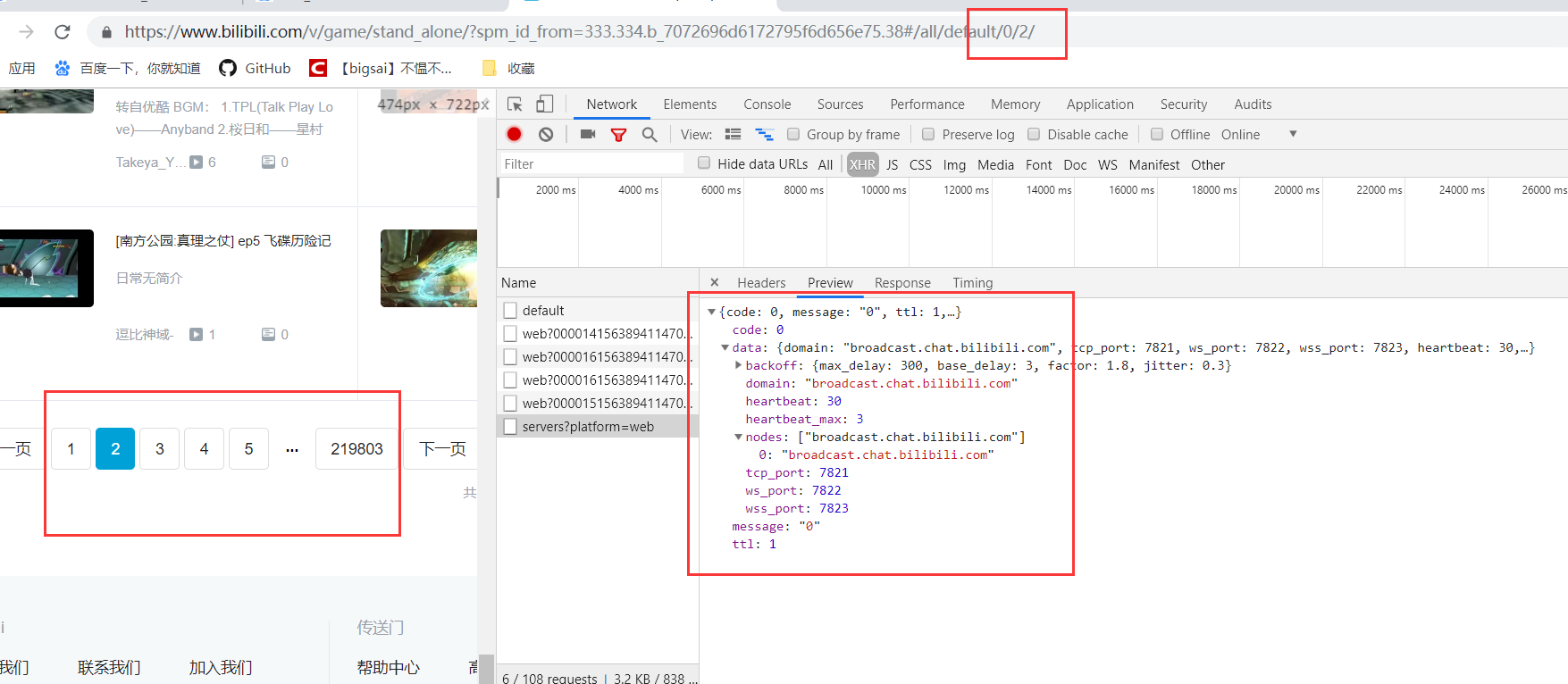Switch to the Console tab
This screenshot has width=1568, height=684.
click(767, 104)
